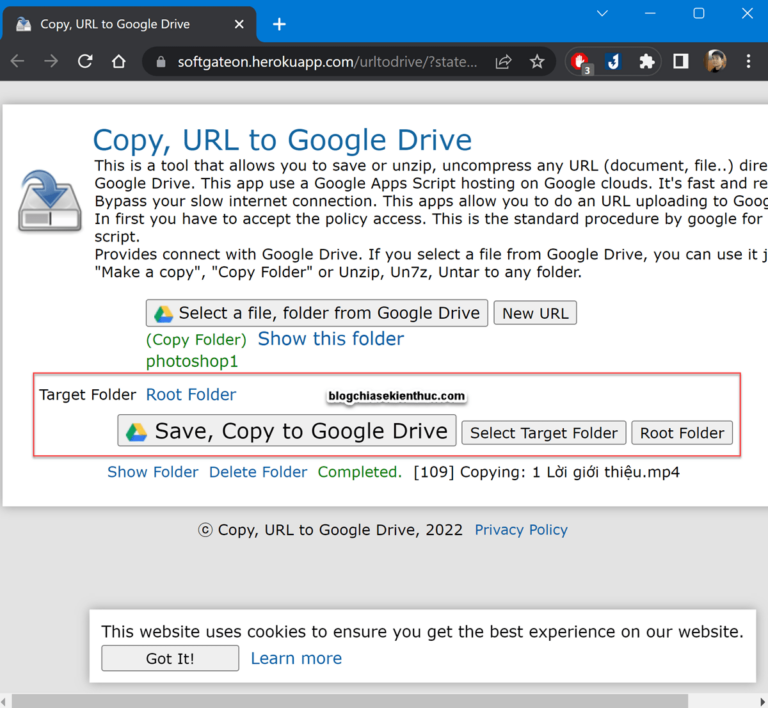Reload the current page
This screenshot has width=768, height=708.
[85, 62]
